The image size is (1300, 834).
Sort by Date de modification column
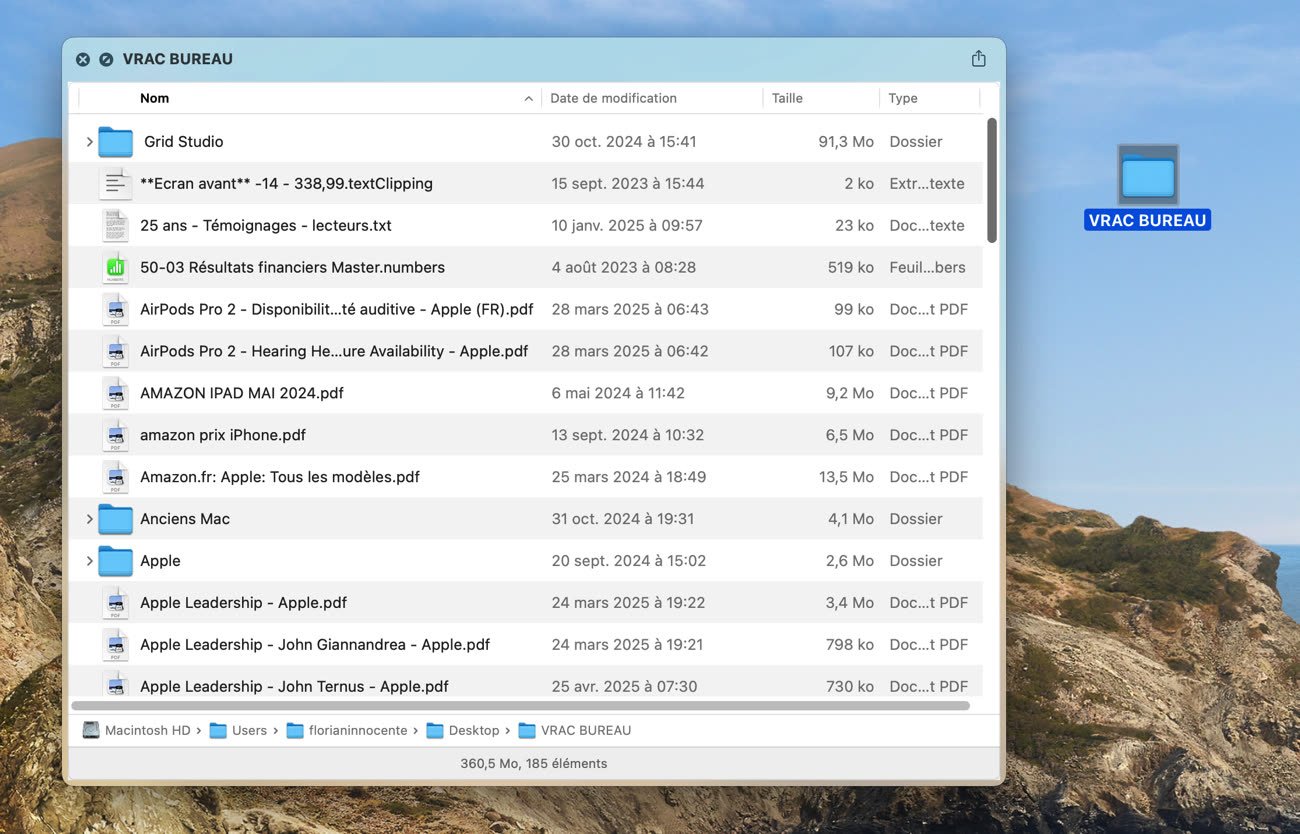(x=613, y=99)
